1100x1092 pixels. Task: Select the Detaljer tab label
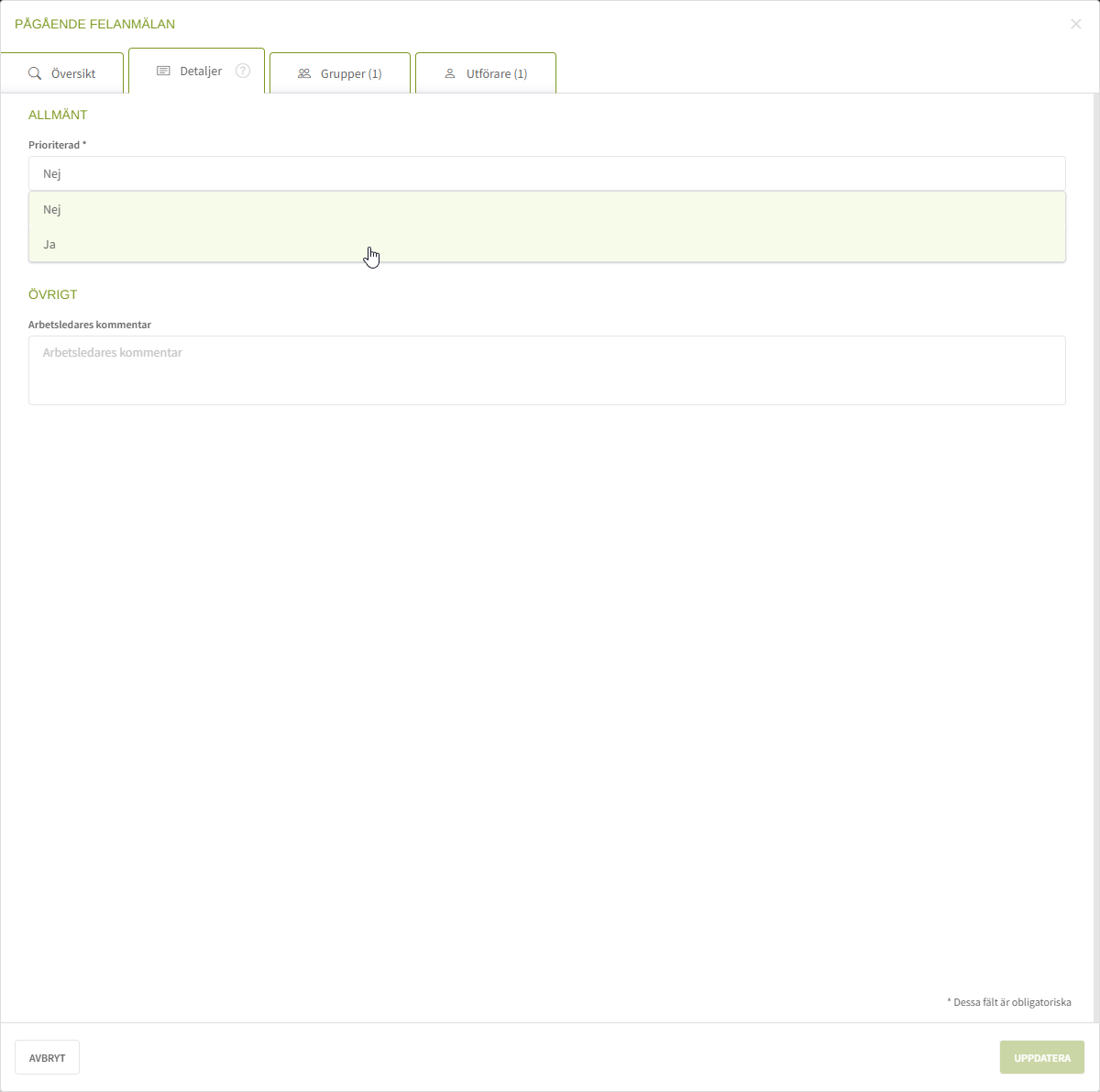tap(201, 71)
